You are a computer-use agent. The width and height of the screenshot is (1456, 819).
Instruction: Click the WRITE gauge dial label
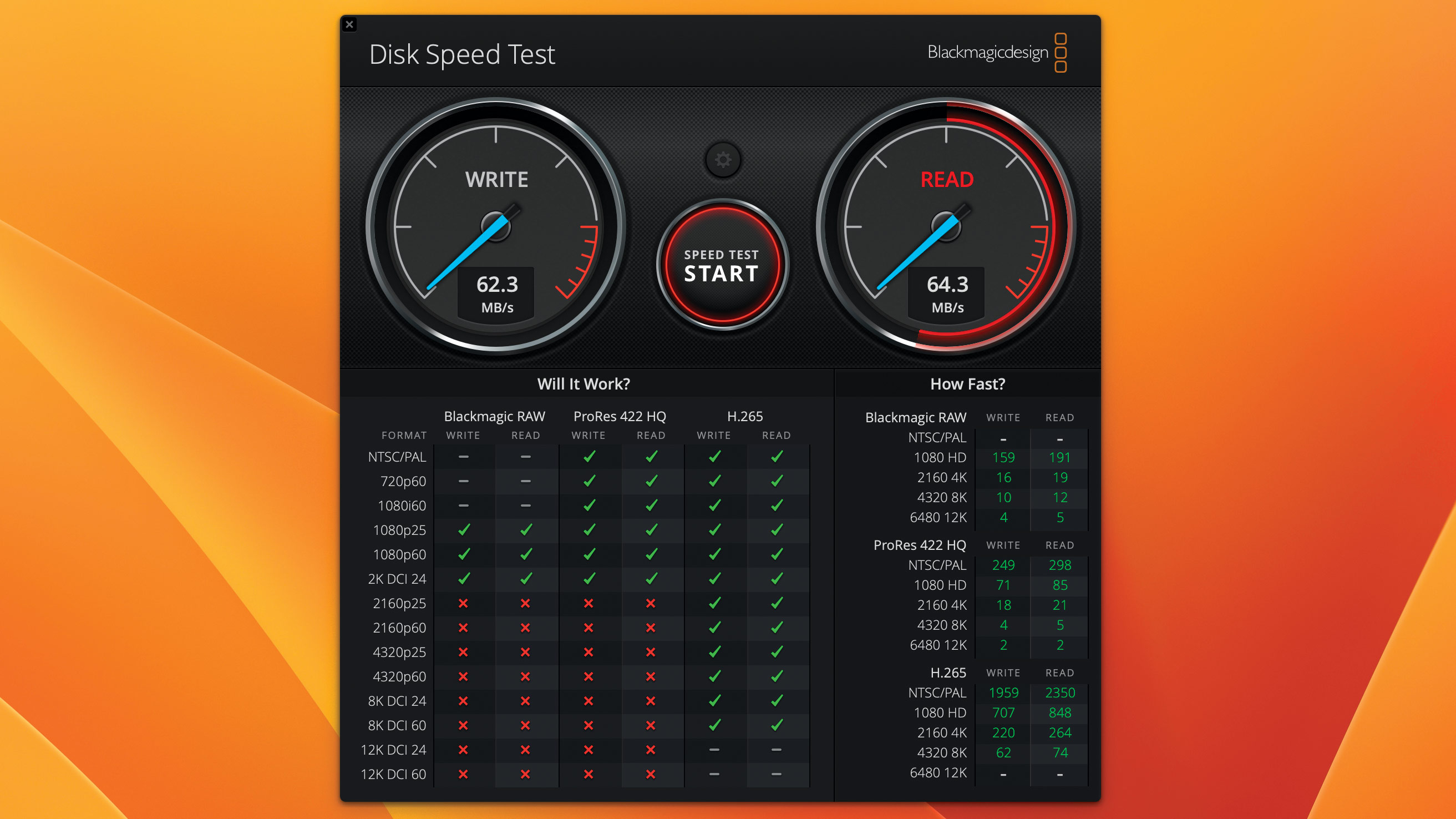point(496,180)
